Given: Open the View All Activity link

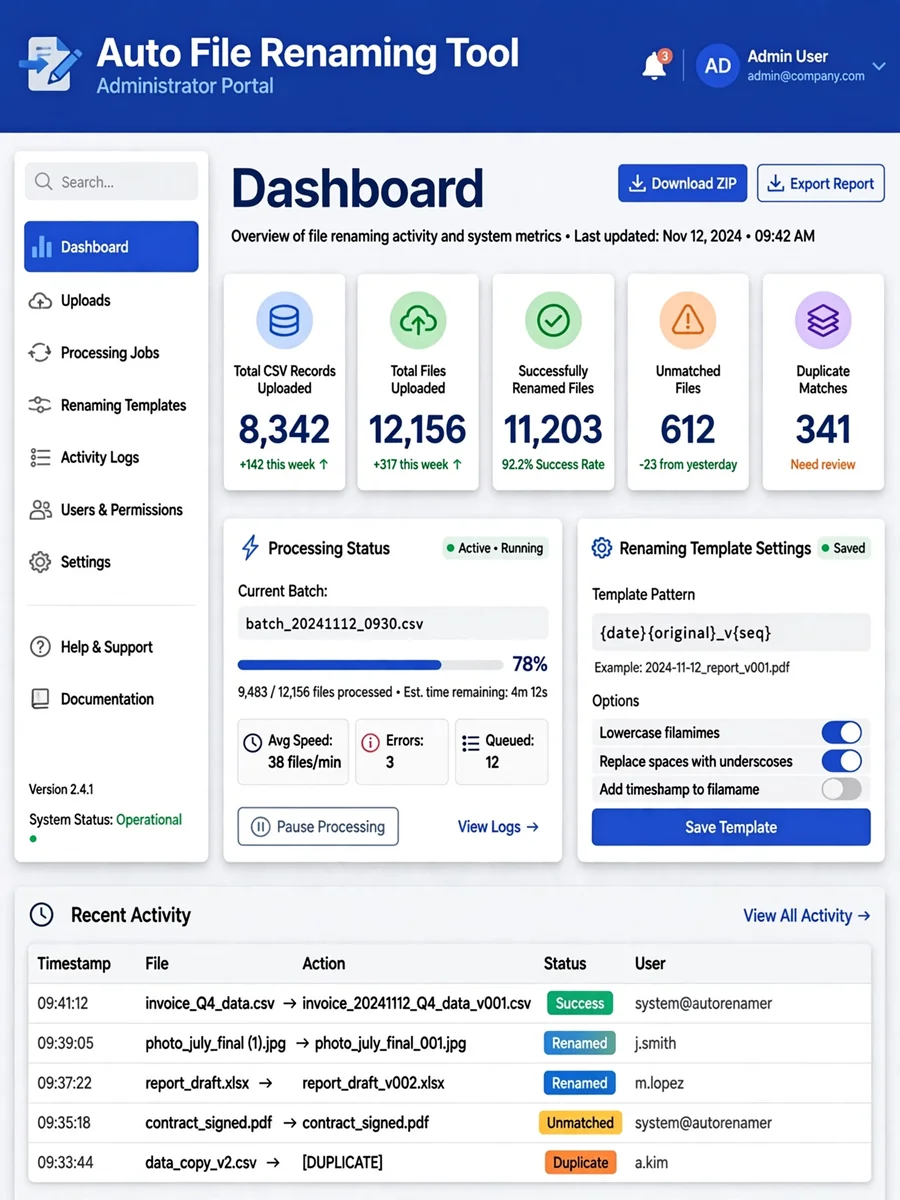Looking at the screenshot, I should pyautogui.click(x=807, y=915).
